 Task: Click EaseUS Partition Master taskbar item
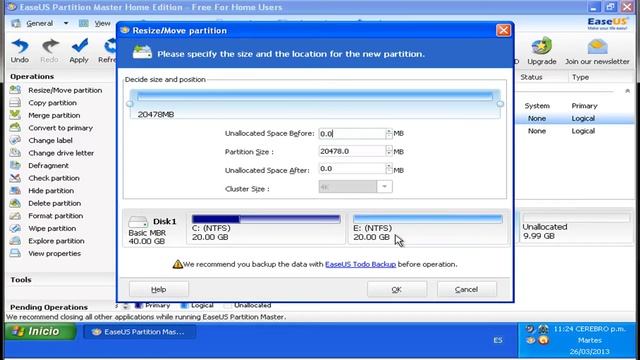click(x=140, y=332)
